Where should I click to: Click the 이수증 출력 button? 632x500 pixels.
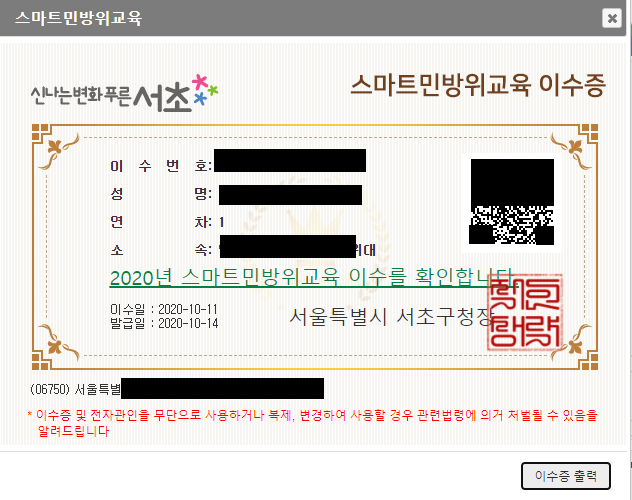pos(565,476)
